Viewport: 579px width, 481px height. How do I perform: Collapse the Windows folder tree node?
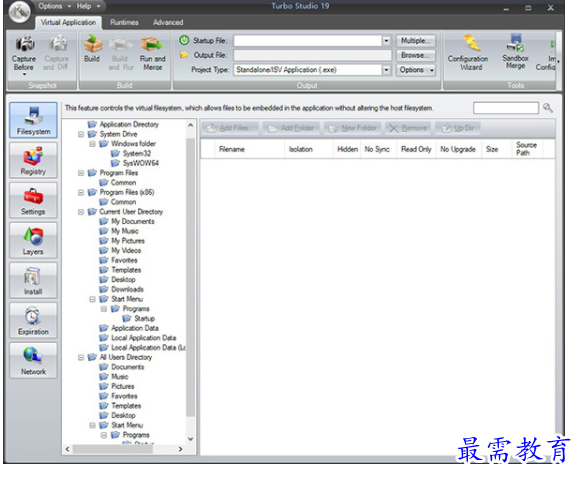92,144
